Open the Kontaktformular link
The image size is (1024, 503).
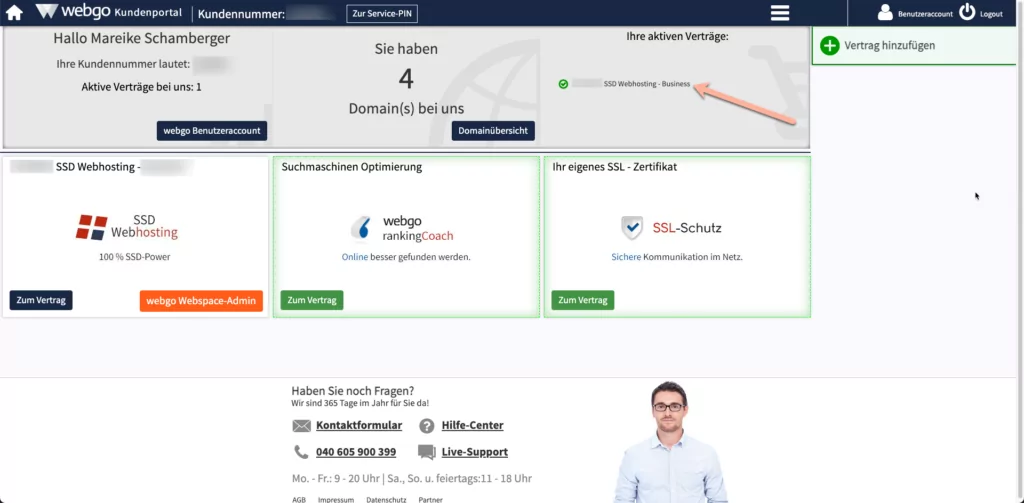[x=359, y=426]
